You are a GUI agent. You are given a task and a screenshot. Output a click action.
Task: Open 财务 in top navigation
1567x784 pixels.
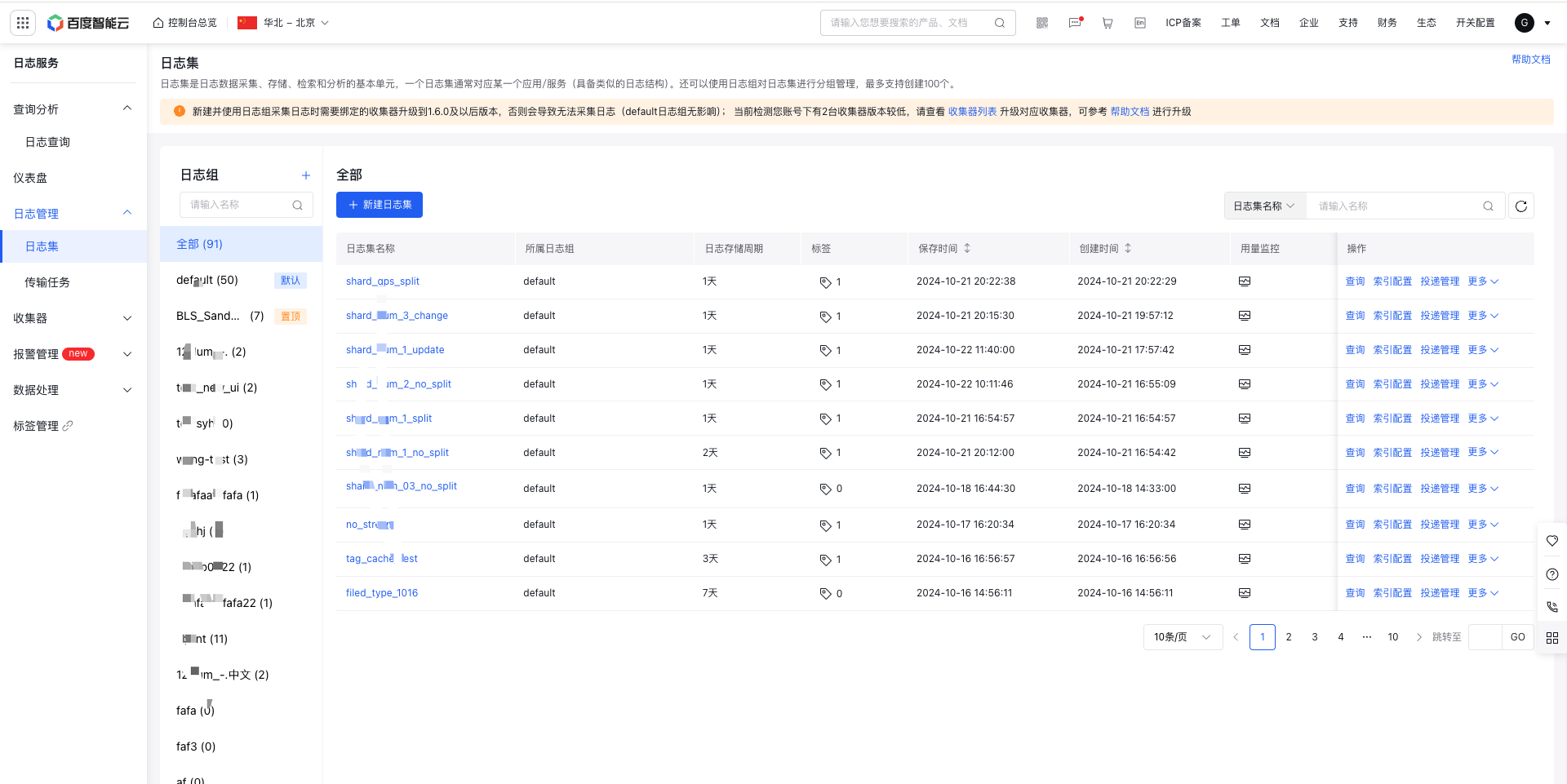tap(1387, 23)
